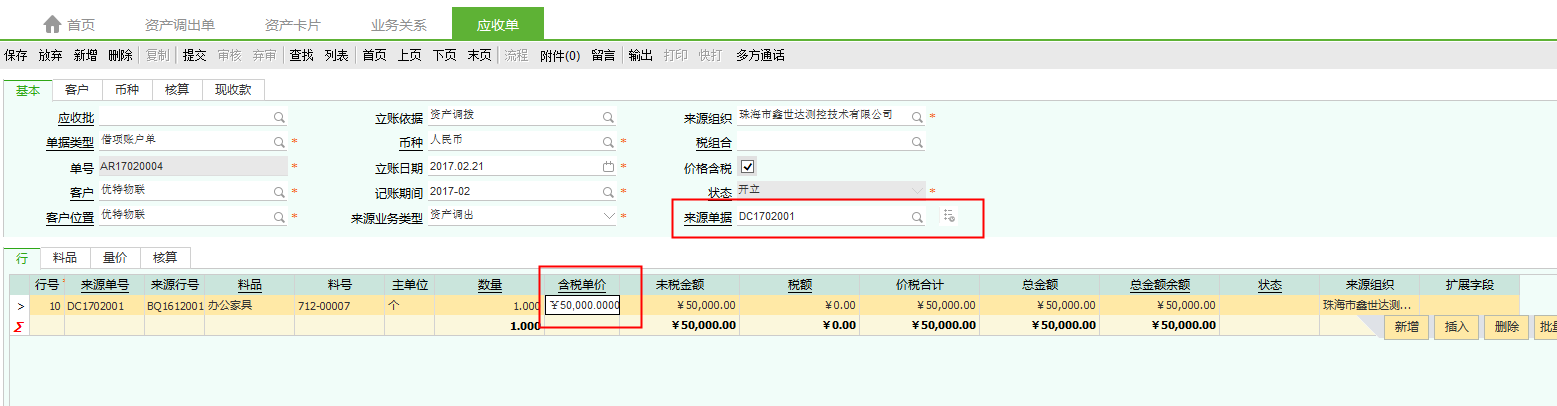The height and width of the screenshot is (406, 1557).
Task: Click search icon in 单据类型 field
Action: [279, 142]
